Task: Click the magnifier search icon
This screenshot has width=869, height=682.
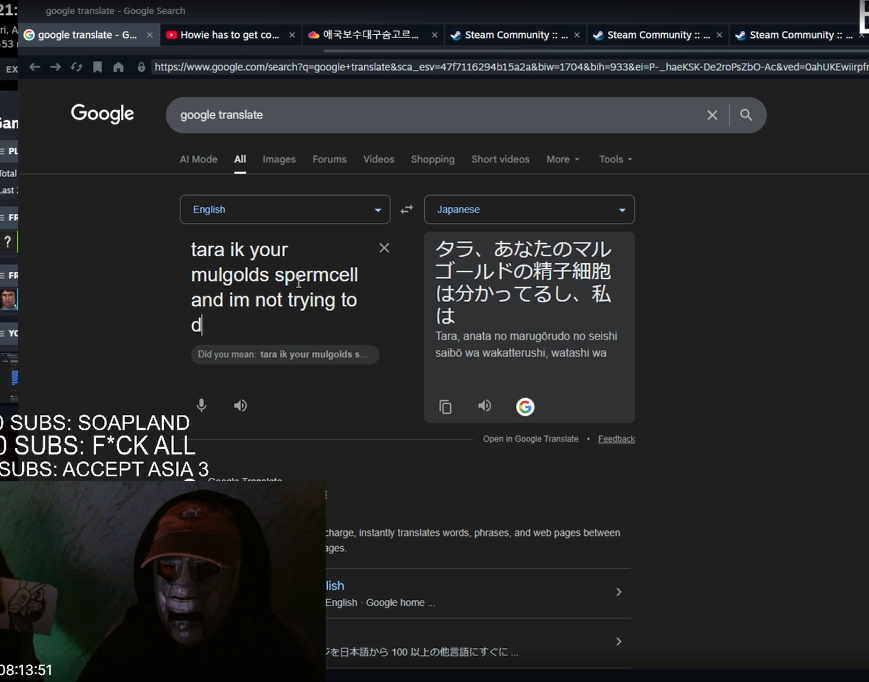Action: (746, 115)
